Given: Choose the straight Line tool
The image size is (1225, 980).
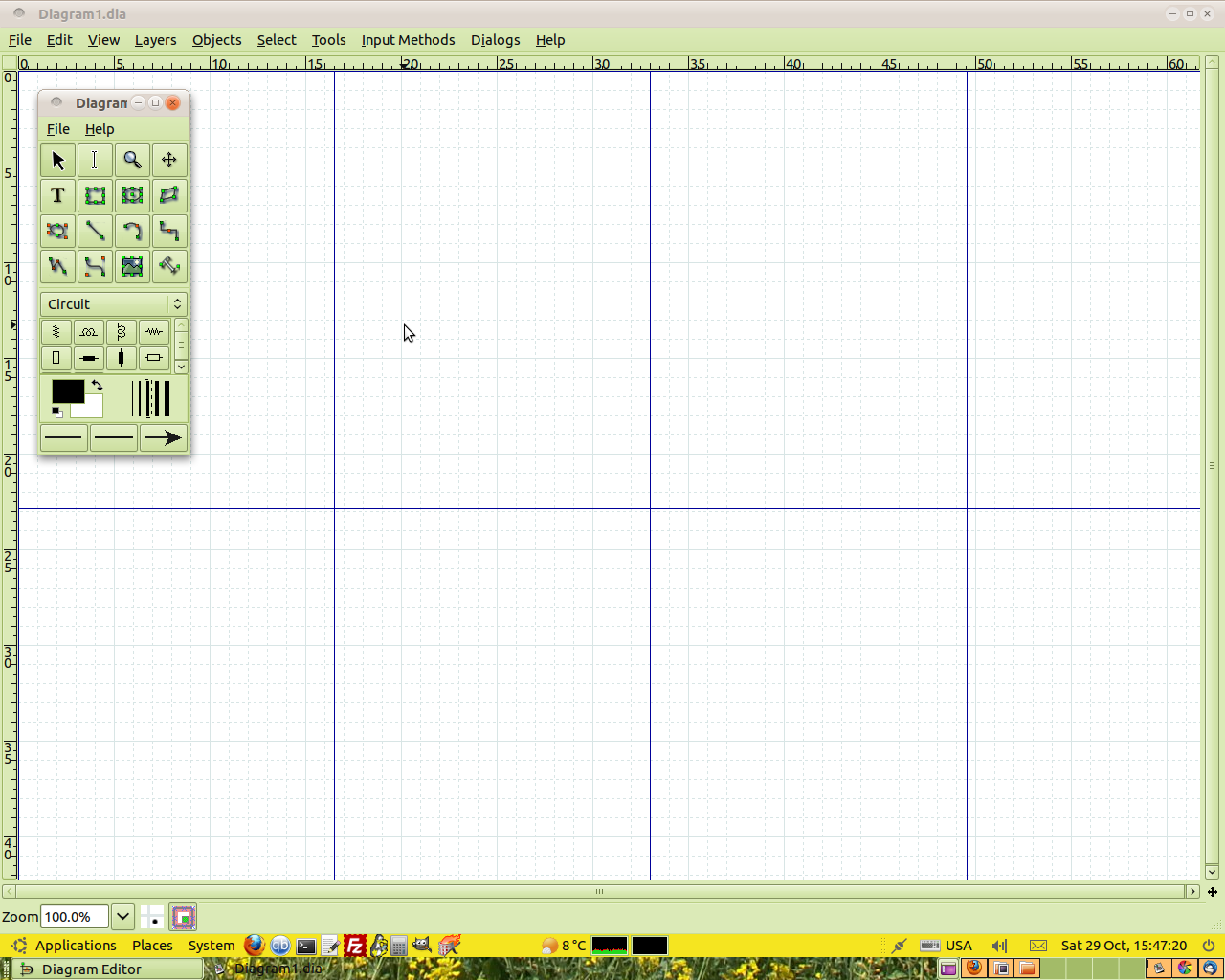Looking at the screenshot, I should [x=95, y=231].
